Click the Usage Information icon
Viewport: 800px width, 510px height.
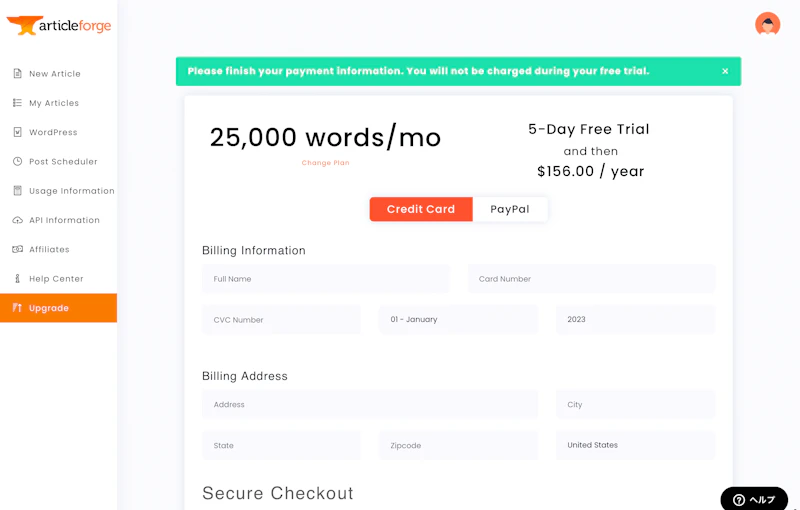pyautogui.click(x=18, y=191)
